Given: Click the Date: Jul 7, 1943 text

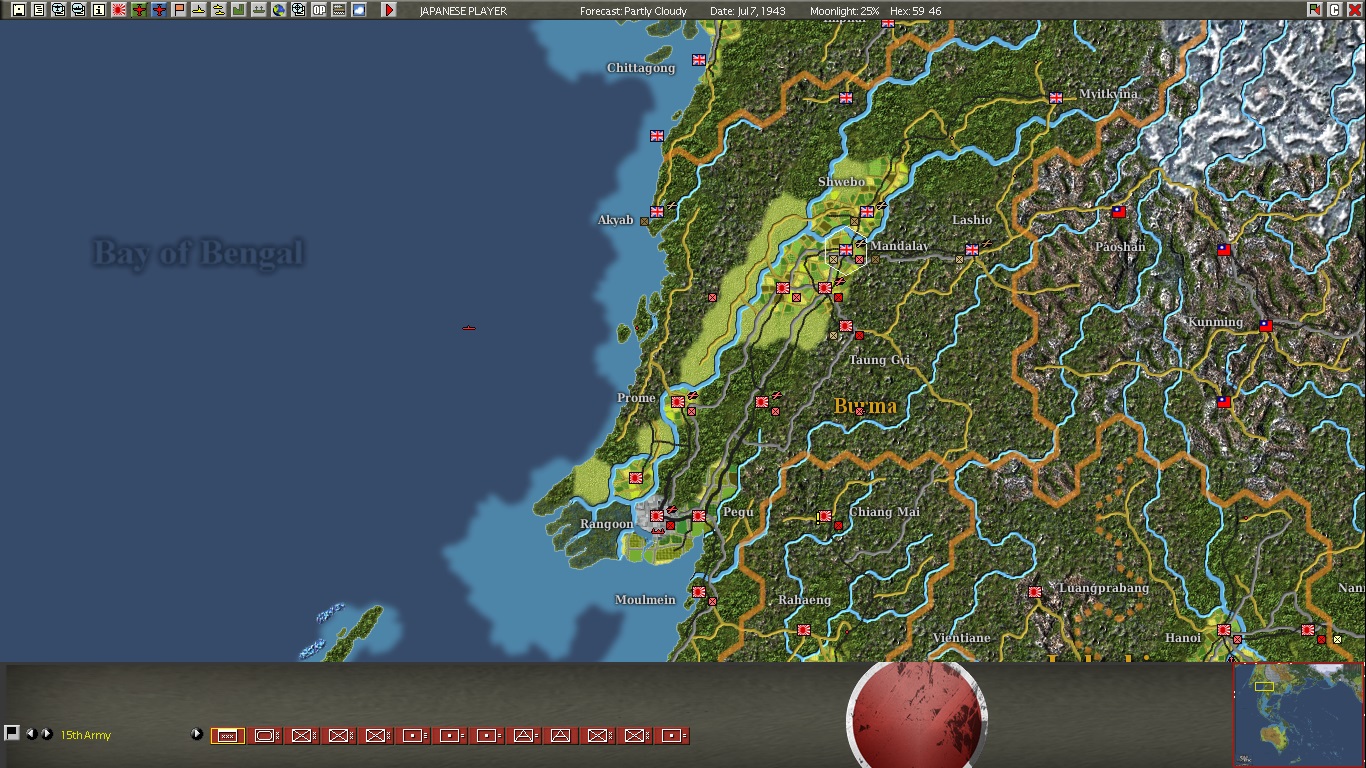Looking at the screenshot, I should [x=748, y=11].
